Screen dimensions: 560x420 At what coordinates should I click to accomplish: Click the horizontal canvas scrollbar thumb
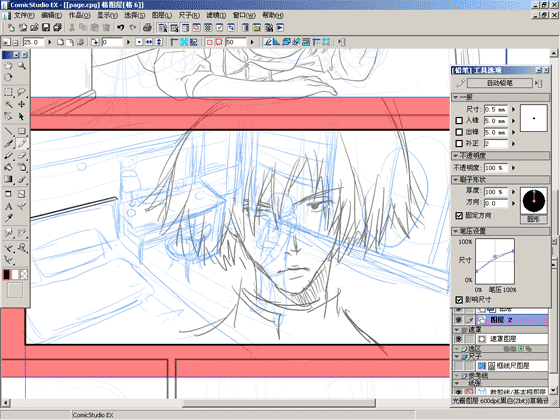(279, 403)
